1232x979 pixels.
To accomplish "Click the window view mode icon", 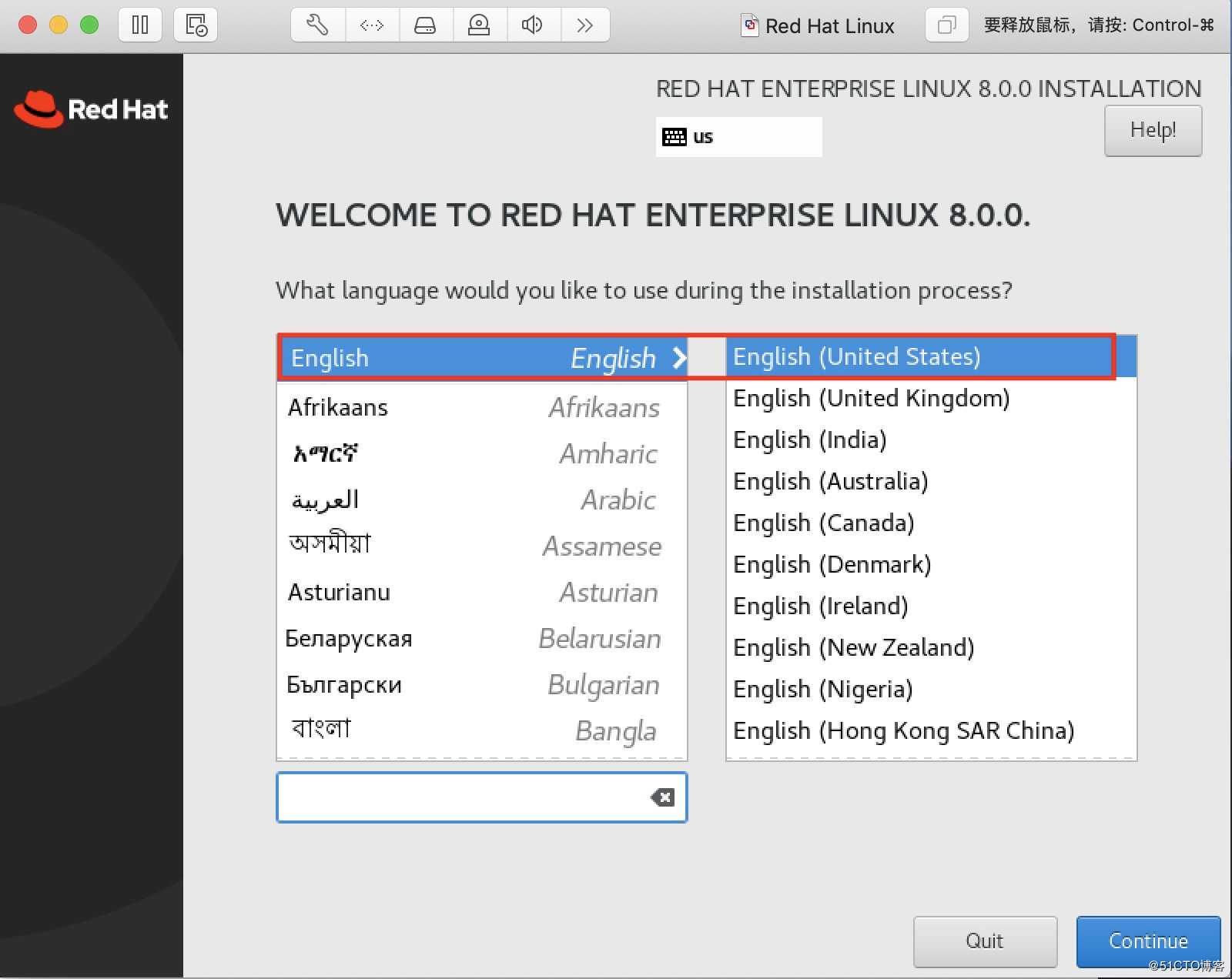I will 946,25.
